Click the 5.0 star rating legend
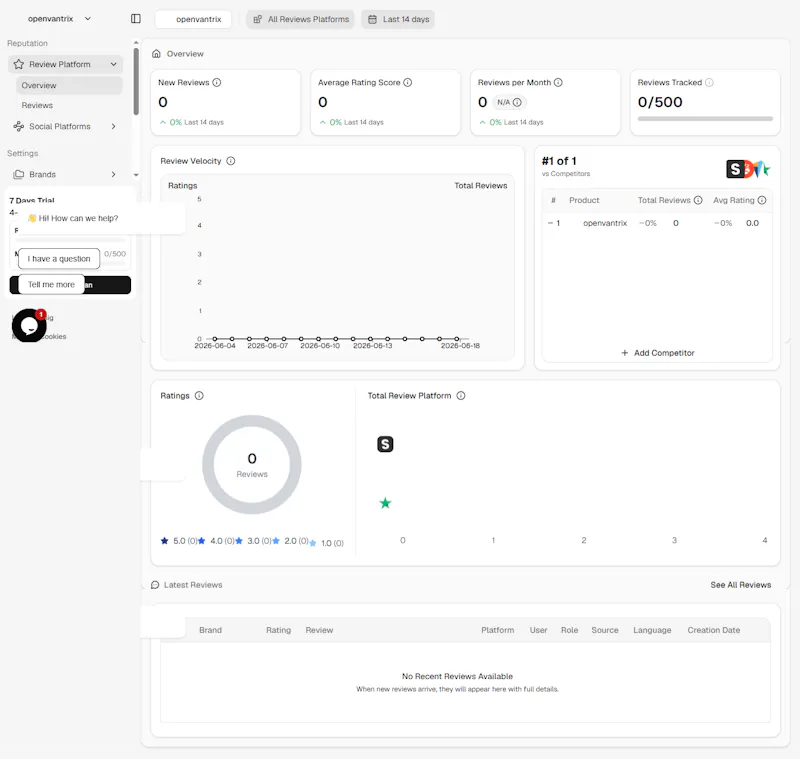800x760 pixels. click(x=179, y=541)
